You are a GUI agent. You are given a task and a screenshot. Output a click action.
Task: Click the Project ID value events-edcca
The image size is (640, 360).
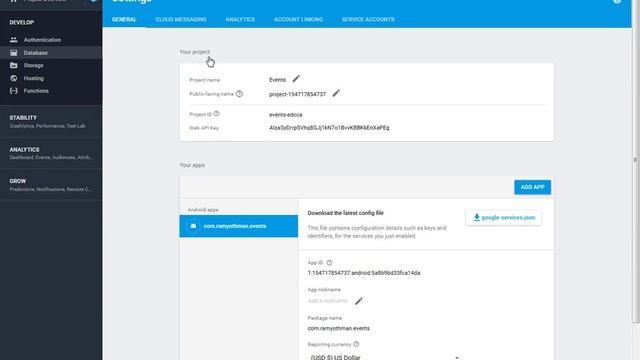click(286, 115)
